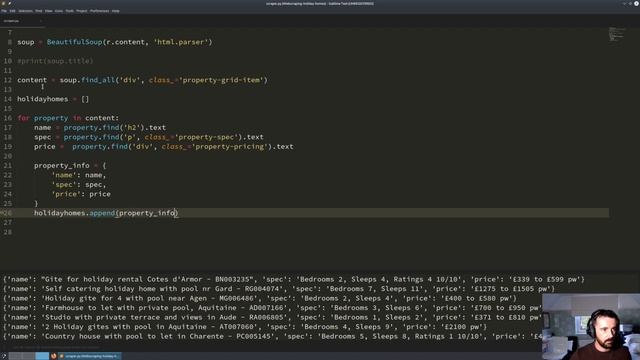Click the 'for' keyword on line 16

[23, 118]
